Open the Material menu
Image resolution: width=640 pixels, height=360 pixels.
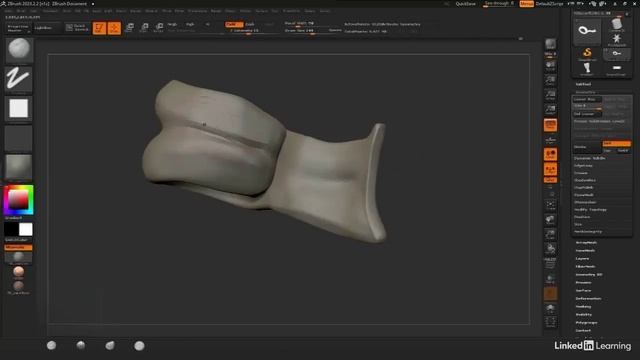(151, 11)
